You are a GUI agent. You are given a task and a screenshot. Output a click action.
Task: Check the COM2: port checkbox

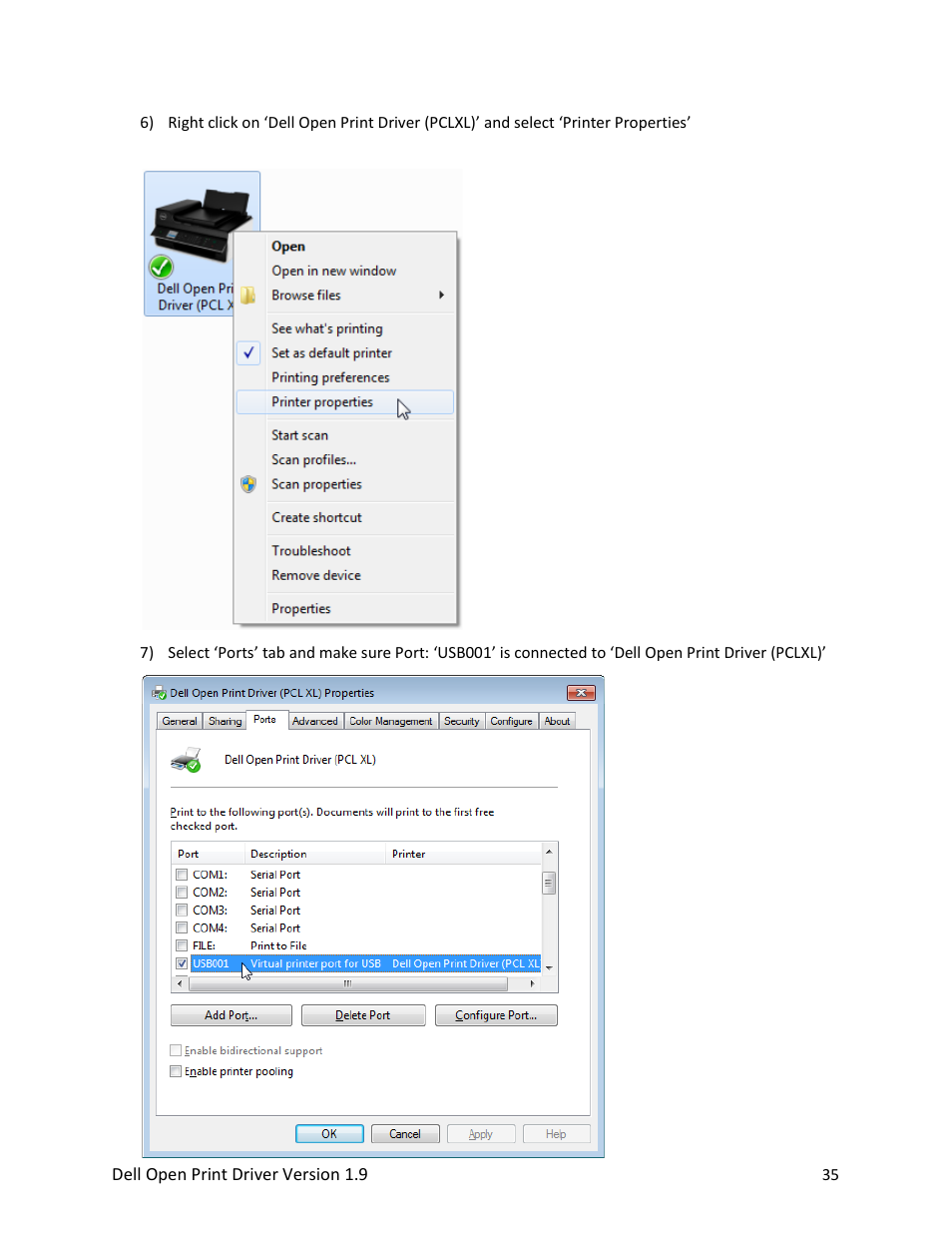click(182, 893)
